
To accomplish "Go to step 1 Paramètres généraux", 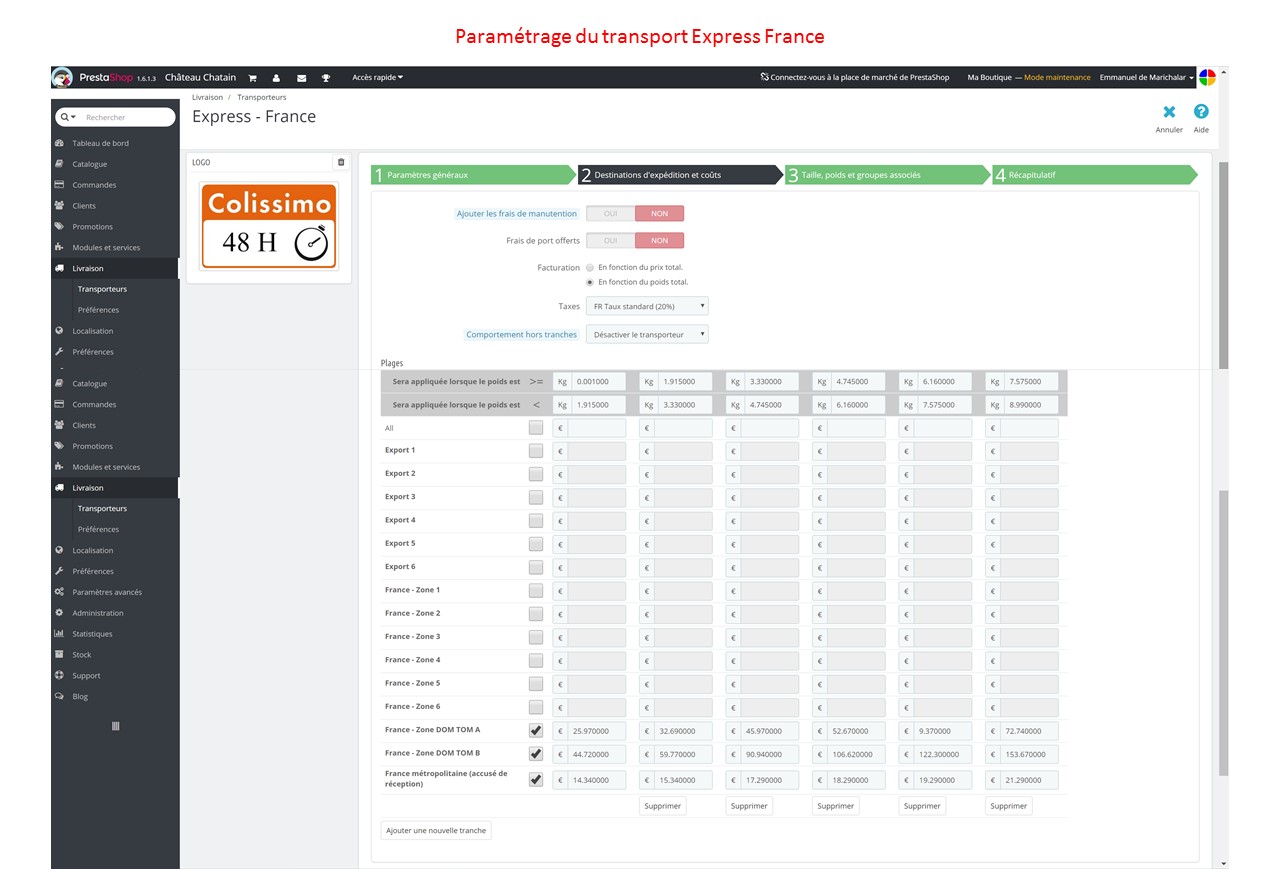I will point(474,175).
